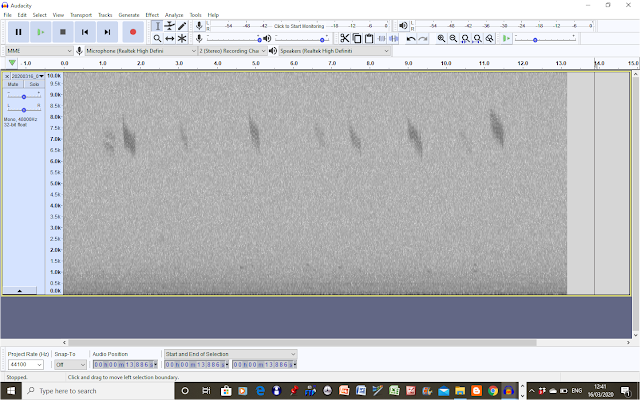Mute the audio track
Image resolution: width=640 pixels, height=400 pixels.
tap(13, 84)
